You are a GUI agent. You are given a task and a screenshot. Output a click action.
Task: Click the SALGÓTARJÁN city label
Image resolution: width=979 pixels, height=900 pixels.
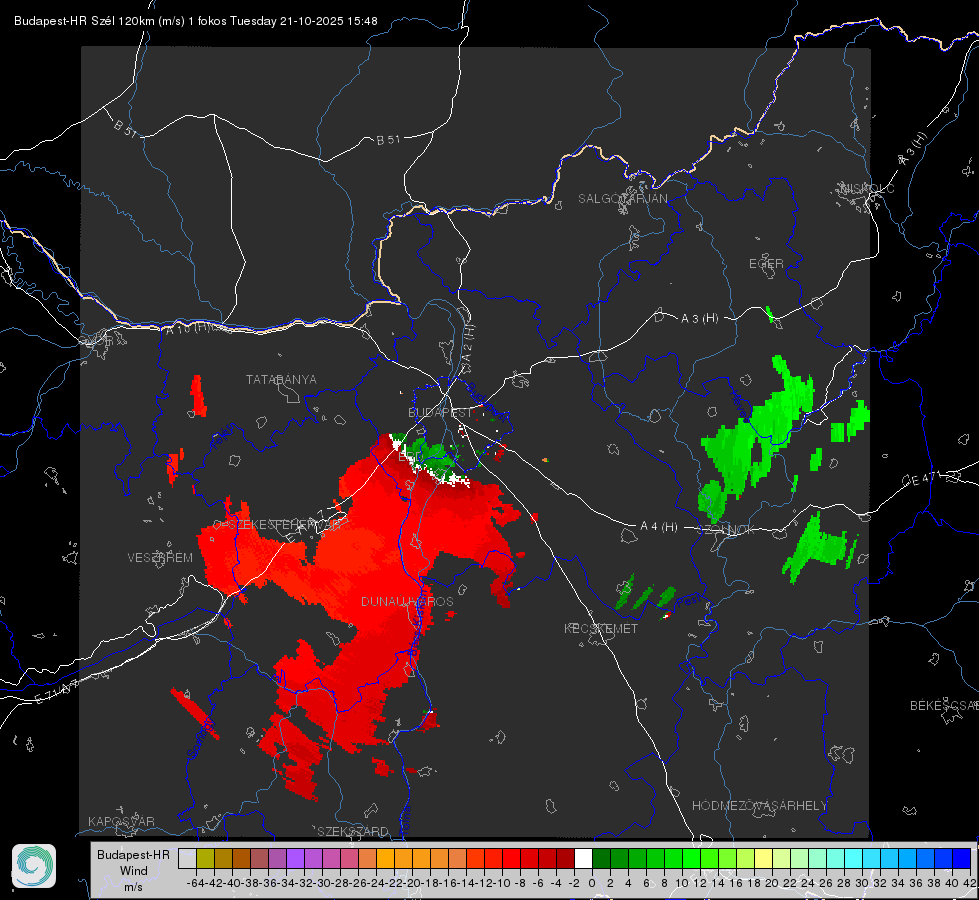622,199
